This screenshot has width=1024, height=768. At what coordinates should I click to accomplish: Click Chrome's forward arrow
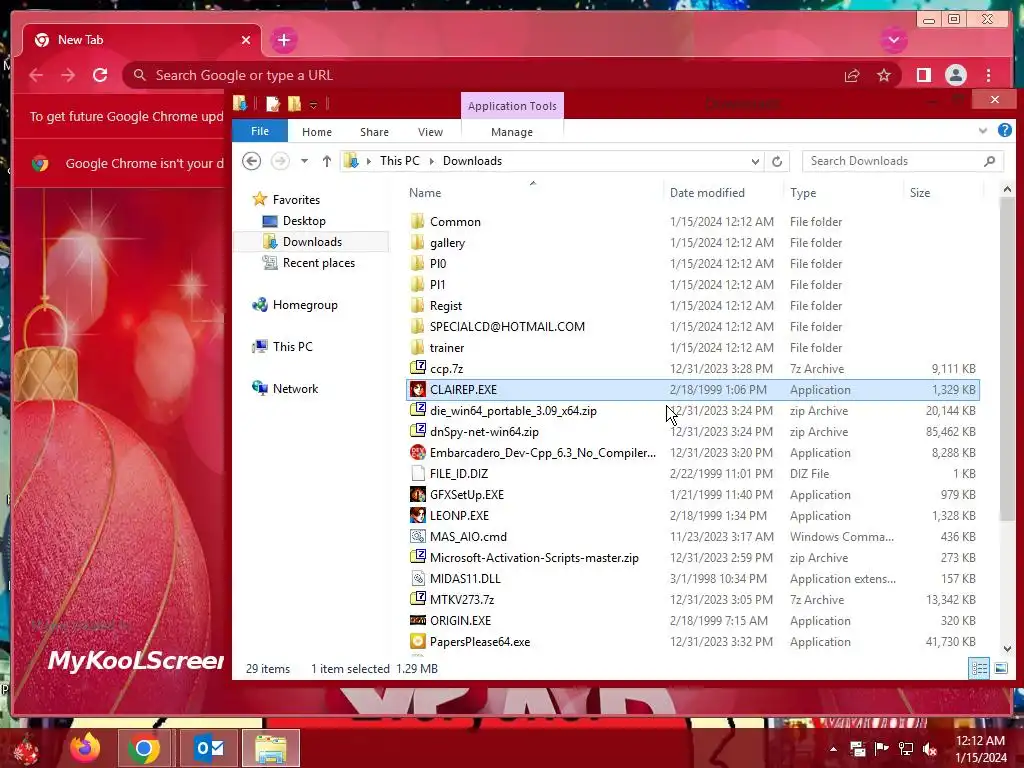[68, 75]
